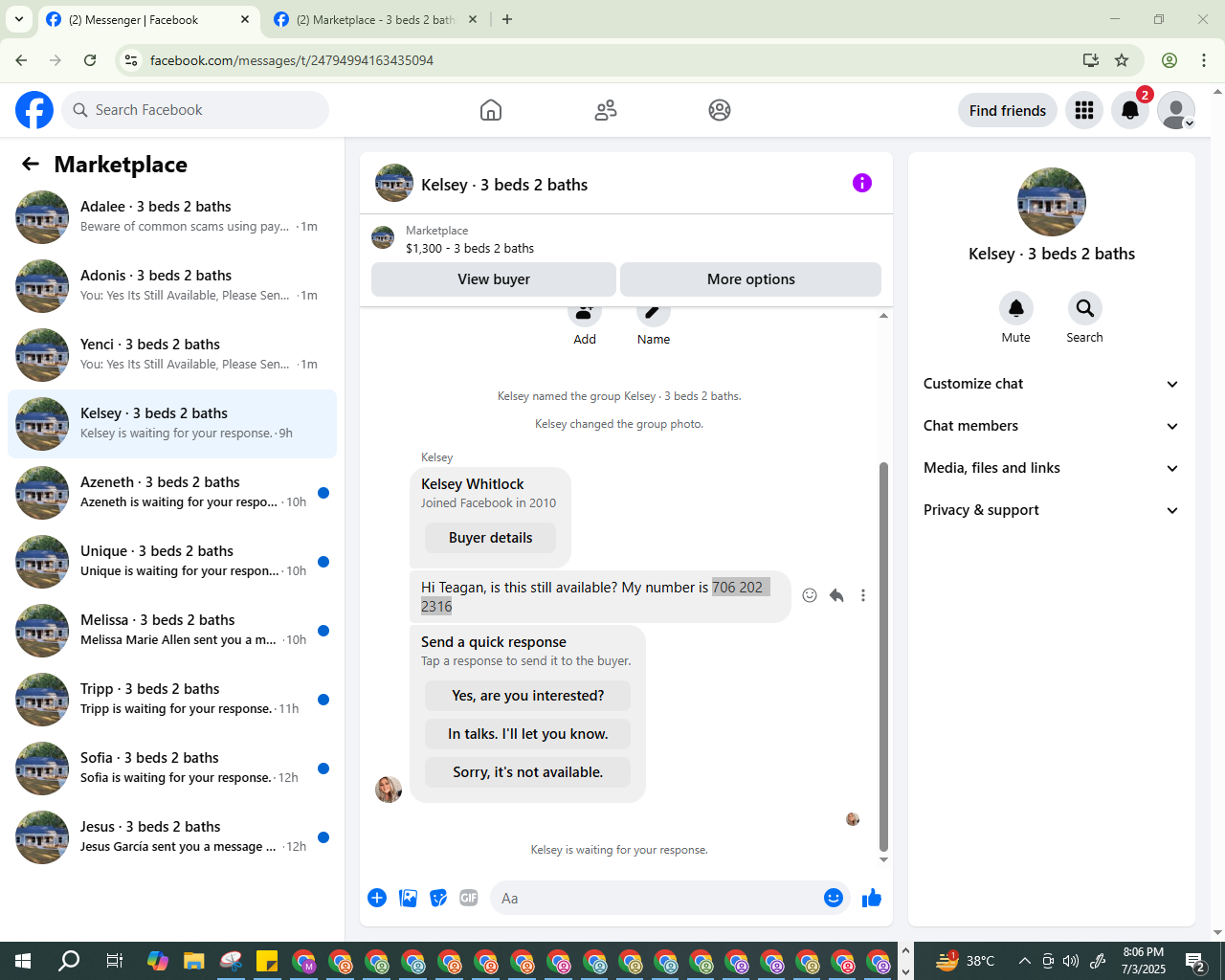1225x980 pixels.
Task: Go back using the Marketplace back arrow
Action: [31, 164]
